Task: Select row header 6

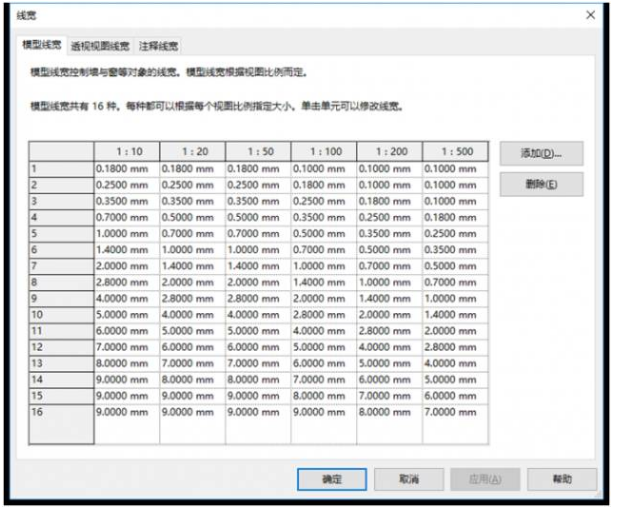Action: (x=61, y=250)
